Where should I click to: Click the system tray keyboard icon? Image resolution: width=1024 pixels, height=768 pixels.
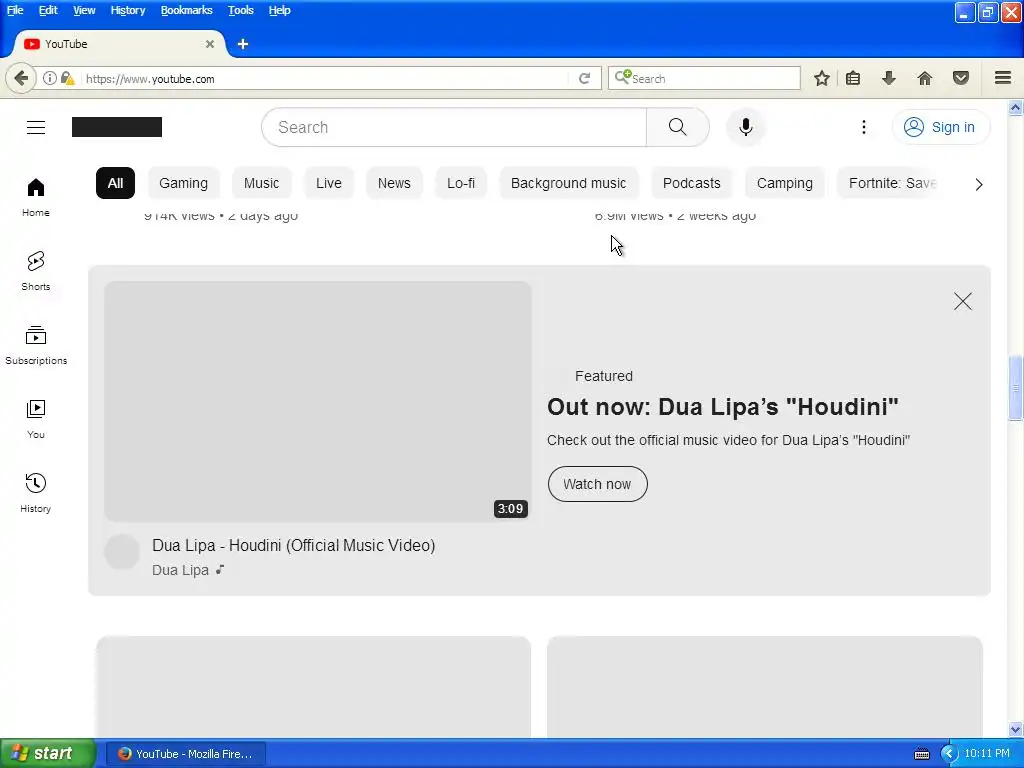click(921, 754)
